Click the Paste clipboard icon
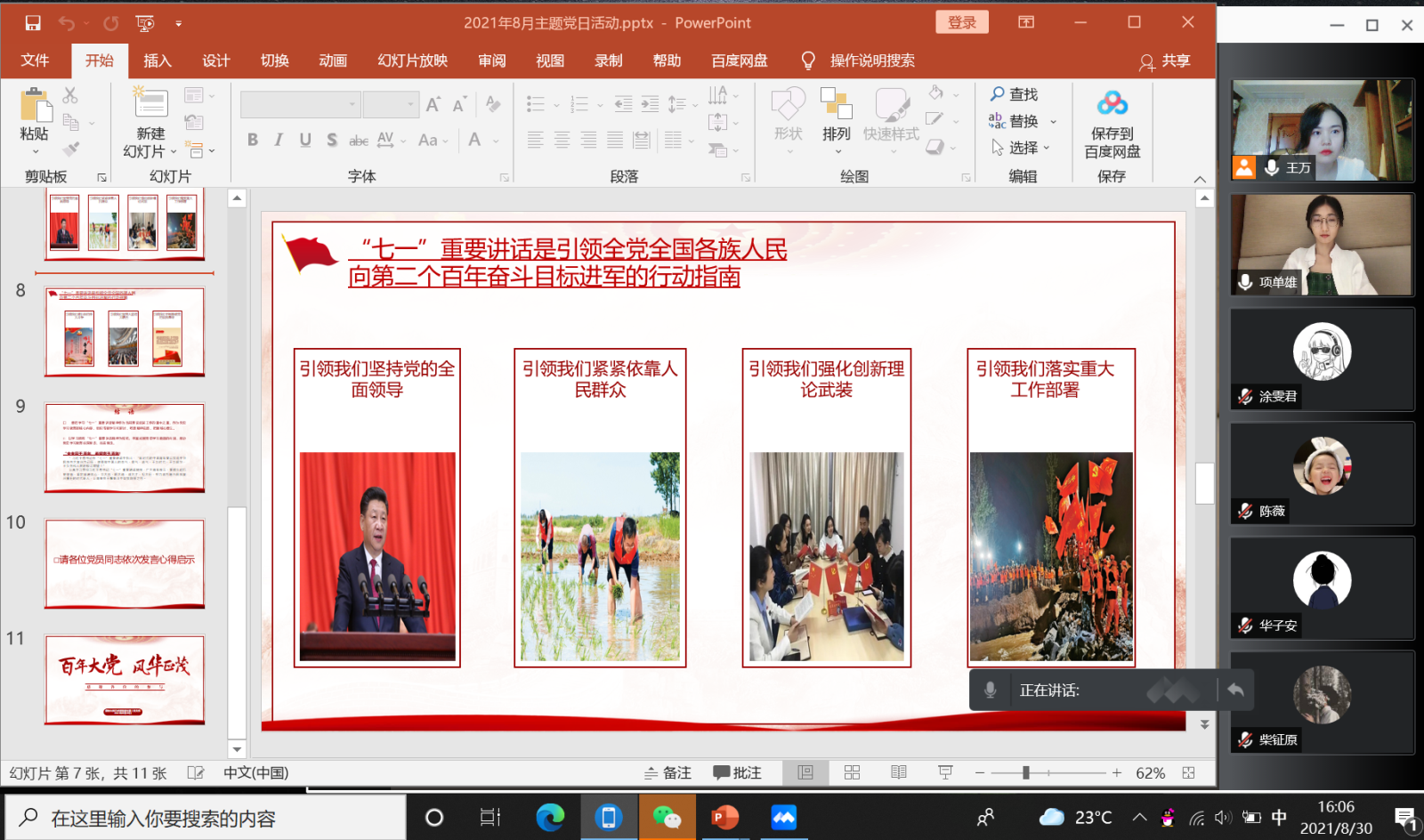Image resolution: width=1424 pixels, height=840 pixels. [x=35, y=106]
